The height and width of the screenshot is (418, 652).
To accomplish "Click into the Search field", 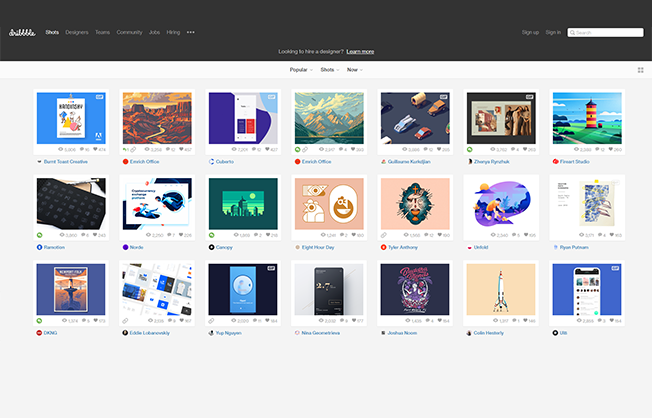I will pyautogui.click(x=608, y=32).
